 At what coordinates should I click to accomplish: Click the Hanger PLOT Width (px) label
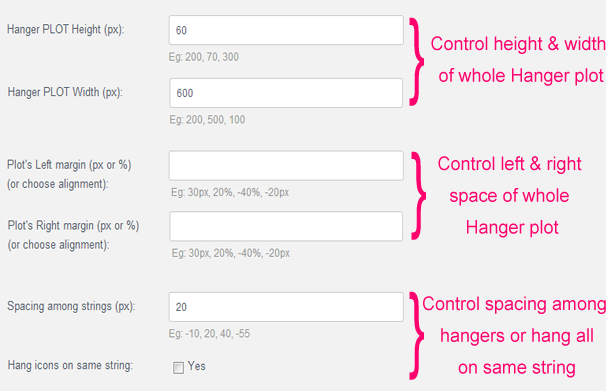pos(65,92)
